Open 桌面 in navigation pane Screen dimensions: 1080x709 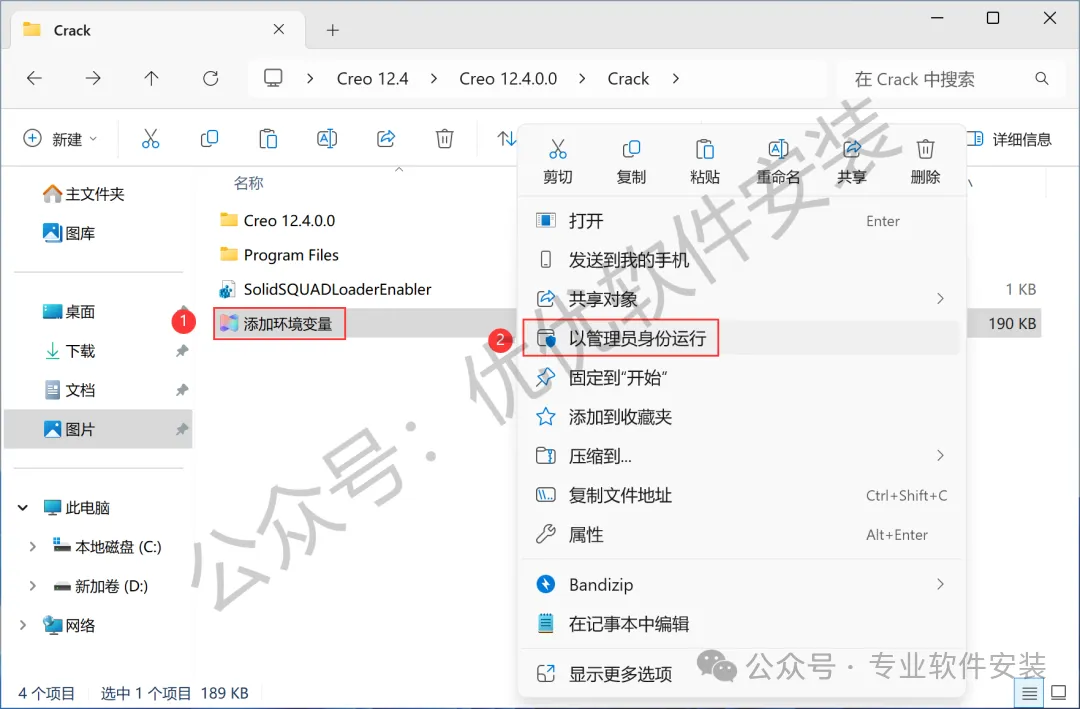[x=69, y=312]
